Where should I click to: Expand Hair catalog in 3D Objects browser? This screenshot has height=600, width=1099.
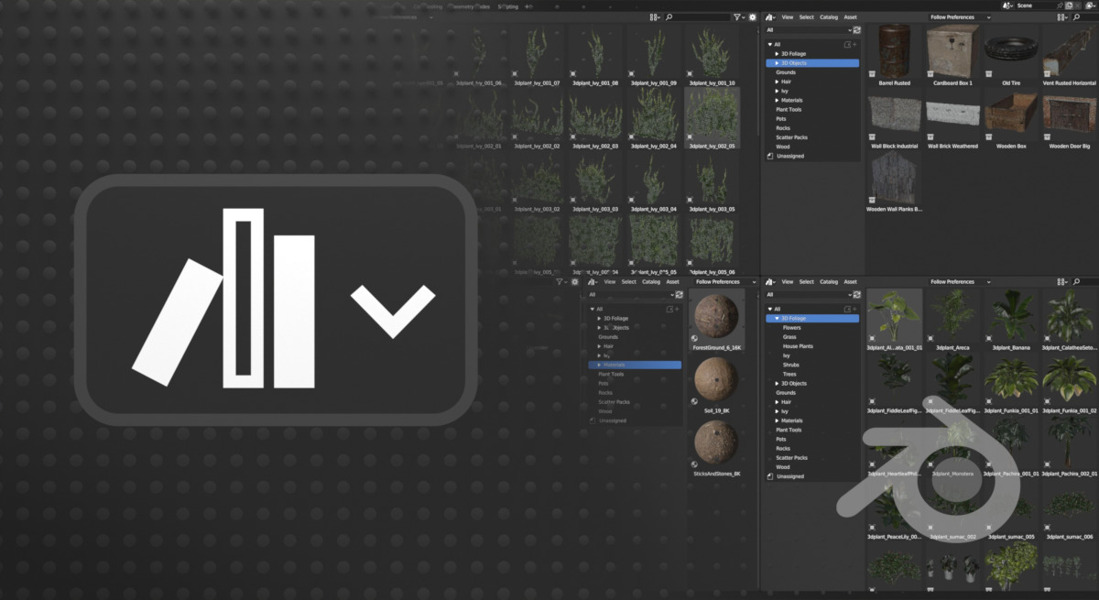pos(777,81)
